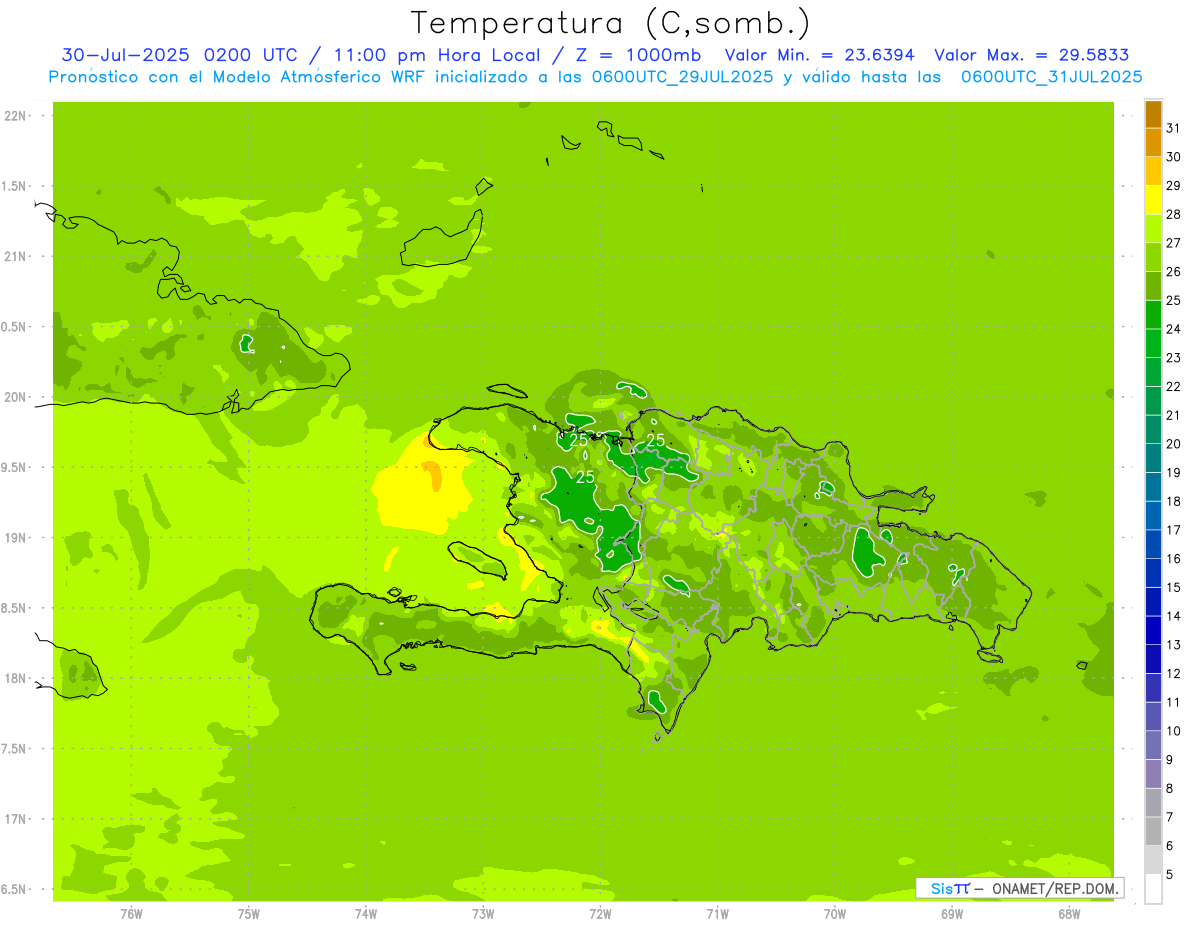
Task: Pick the yellow swatch between 28 and 29
Action: click(1153, 200)
